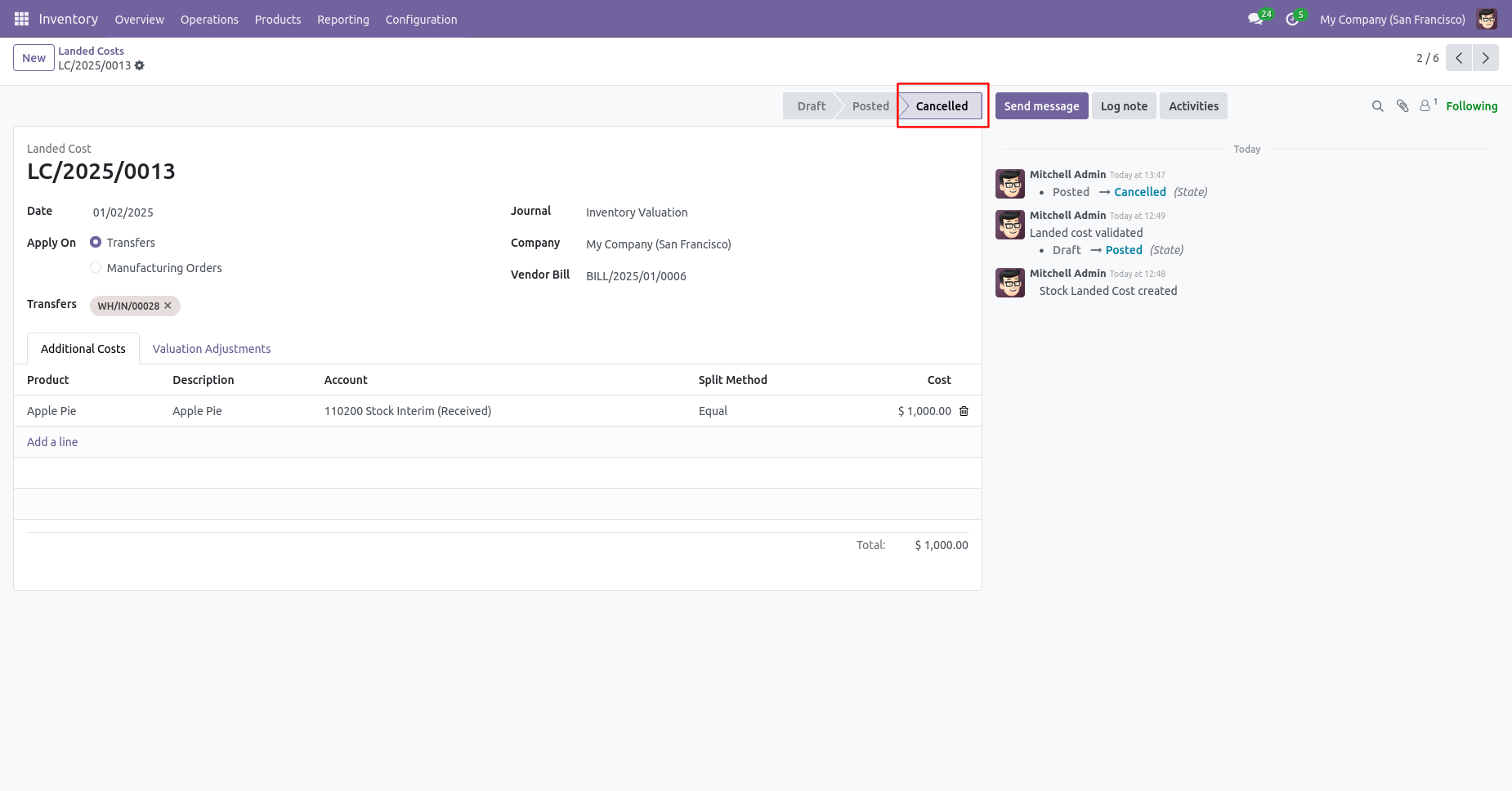The image size is (1512, 791).
Task: Open the Landed Costs breadcrumb link
Action: tap(91, 51)
